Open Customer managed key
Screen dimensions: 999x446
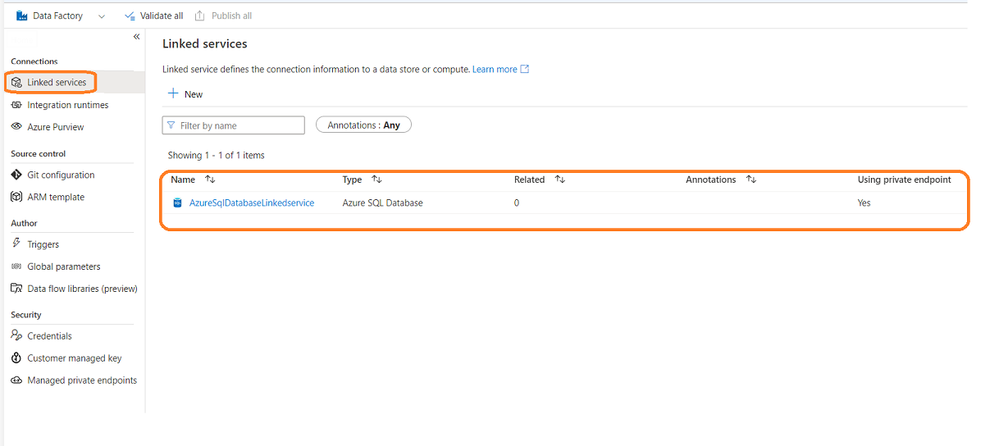(x=74, y=358)
